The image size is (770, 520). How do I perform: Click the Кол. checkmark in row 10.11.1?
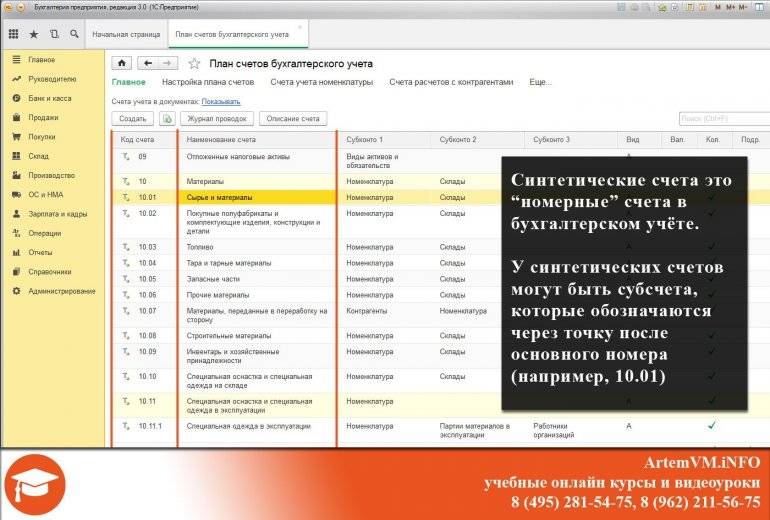[x=712, y=426]
